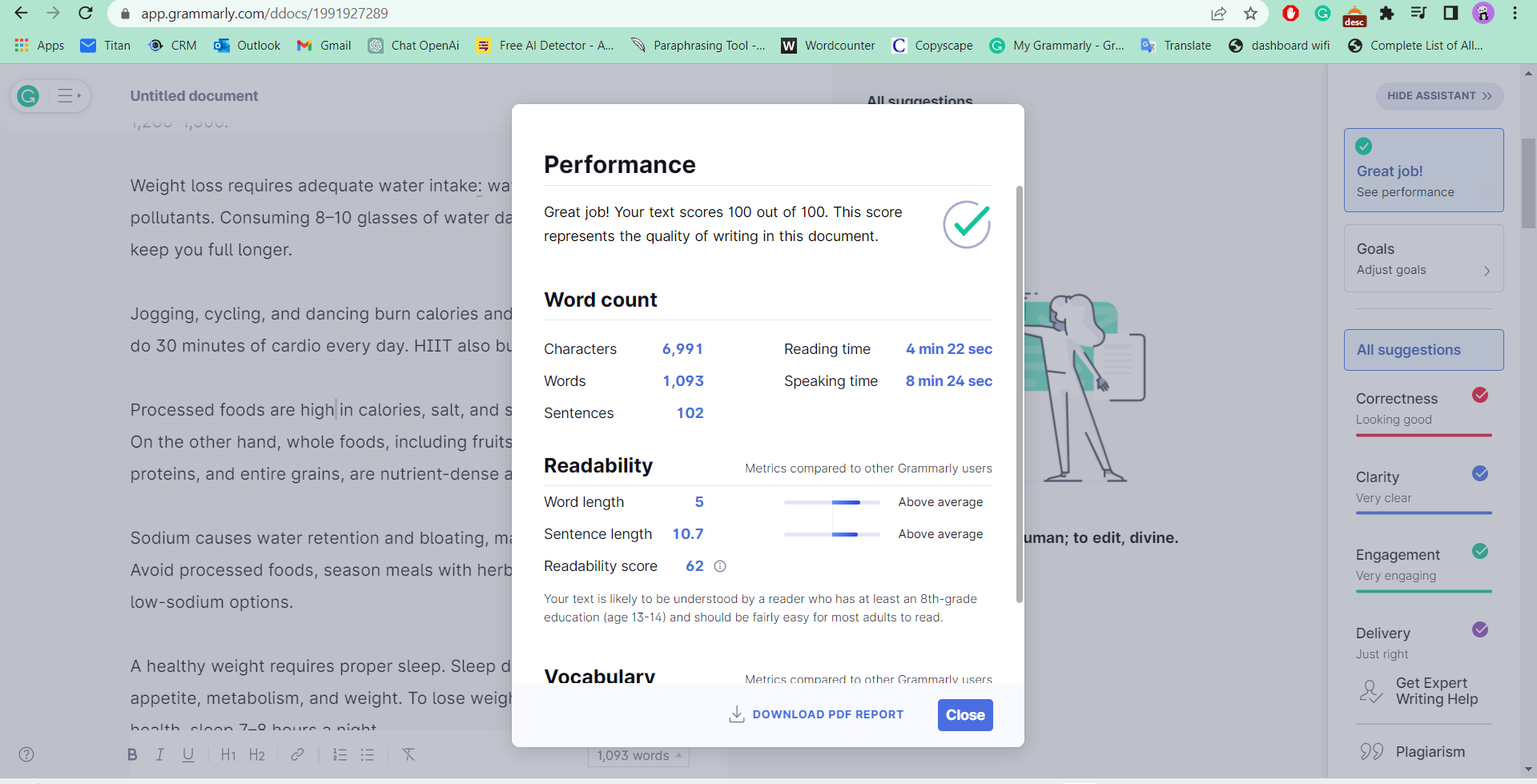The width and height of the screenshot is (1537, 784).
Task: Open the Gmail bookmark
Action: tap(324, 46)
